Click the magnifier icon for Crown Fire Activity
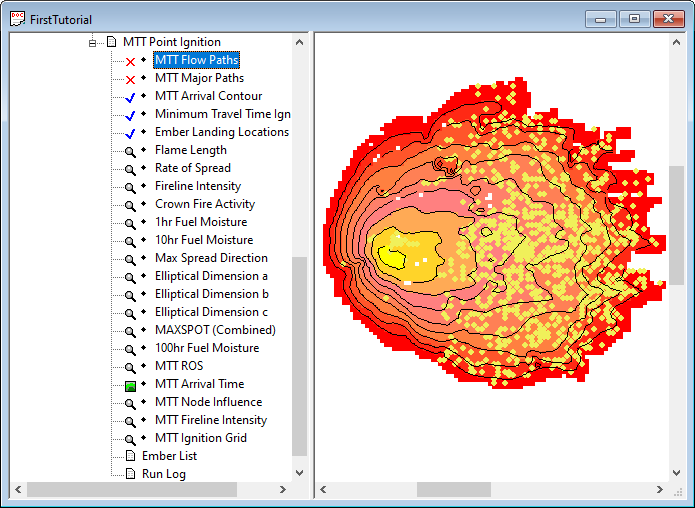 coord(130,205)
